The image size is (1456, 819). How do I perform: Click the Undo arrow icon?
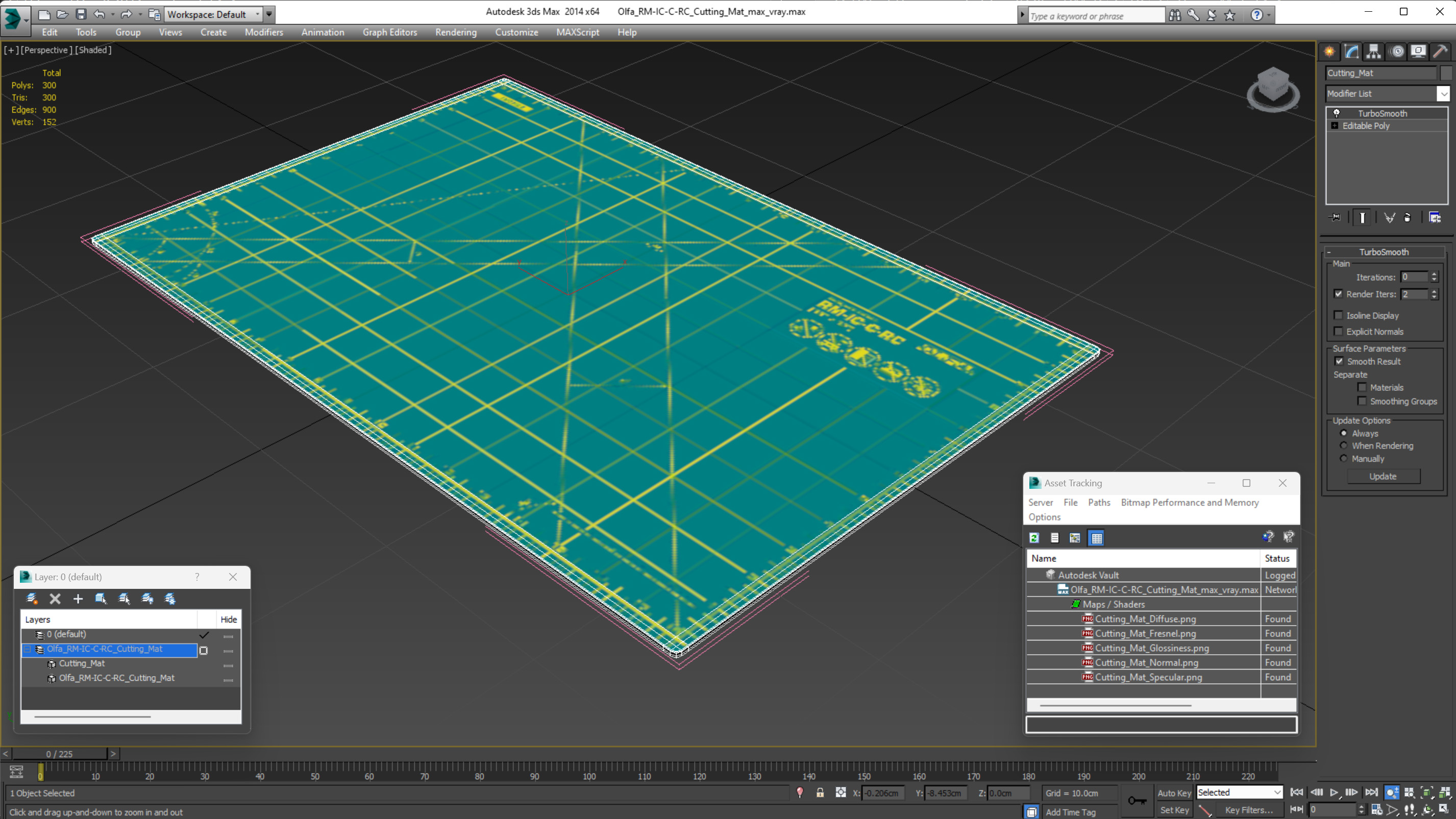click(x=99, y=14)
